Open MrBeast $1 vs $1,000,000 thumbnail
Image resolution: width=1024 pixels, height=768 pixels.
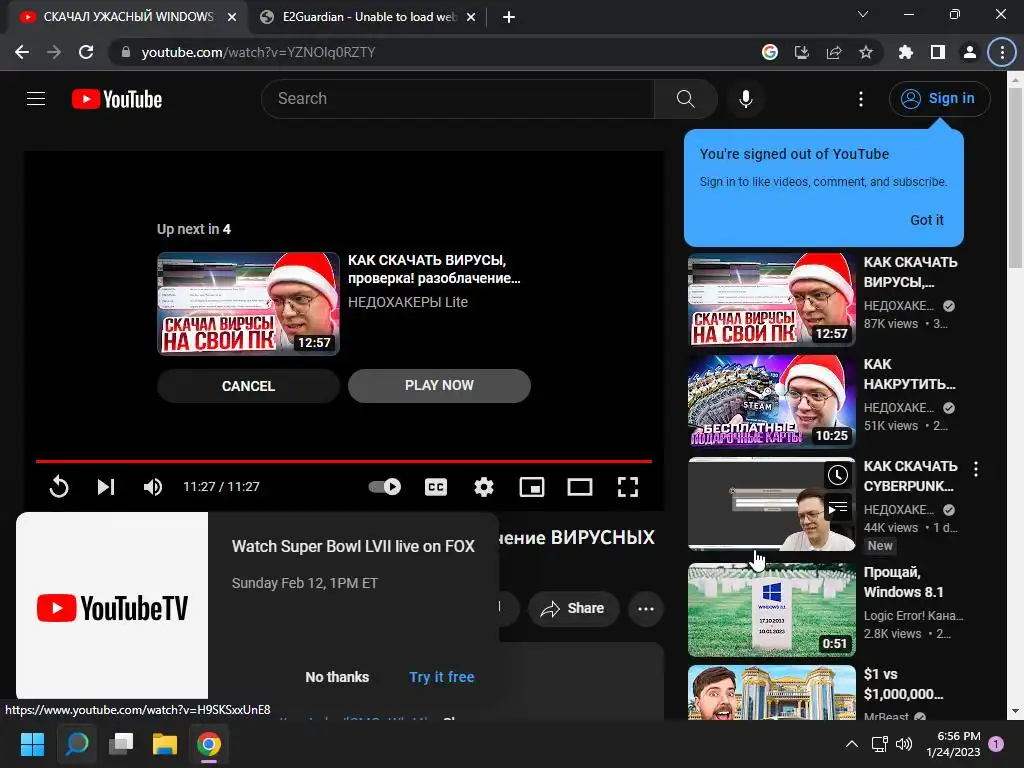(771, 692)
